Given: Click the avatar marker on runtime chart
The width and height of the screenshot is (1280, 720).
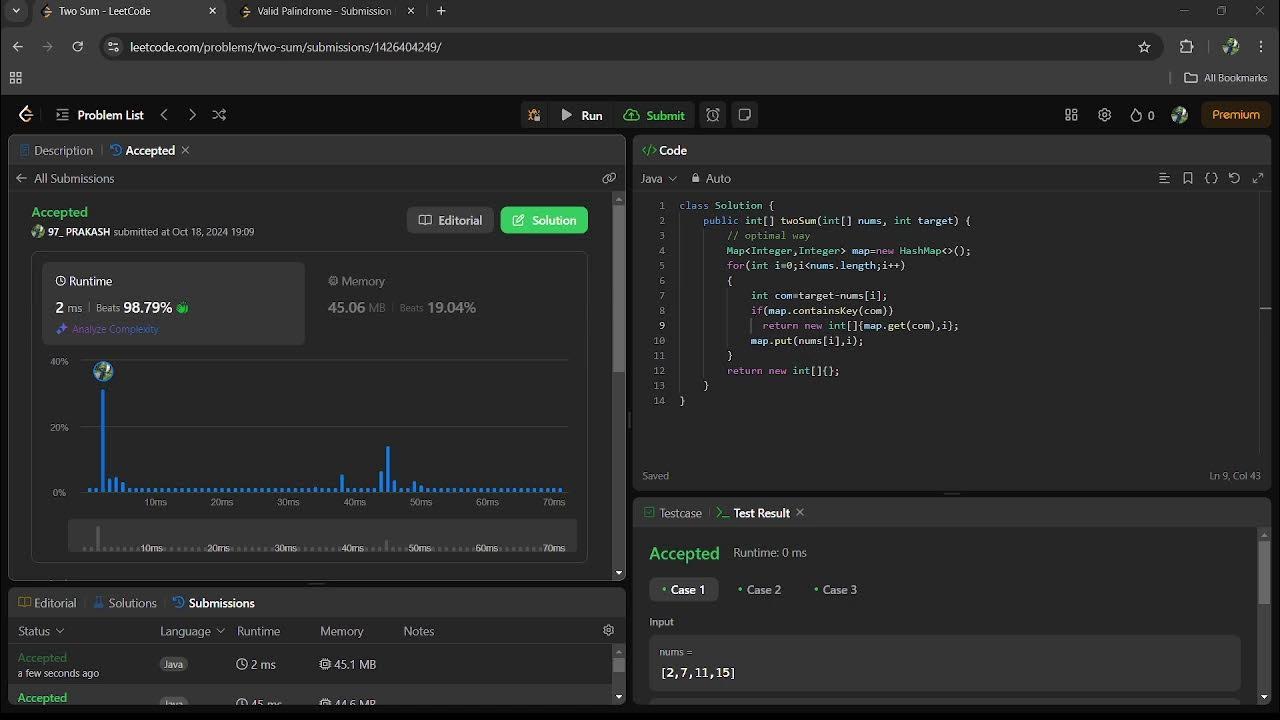Looking at the screenshot, I should (x=103, y=372).
